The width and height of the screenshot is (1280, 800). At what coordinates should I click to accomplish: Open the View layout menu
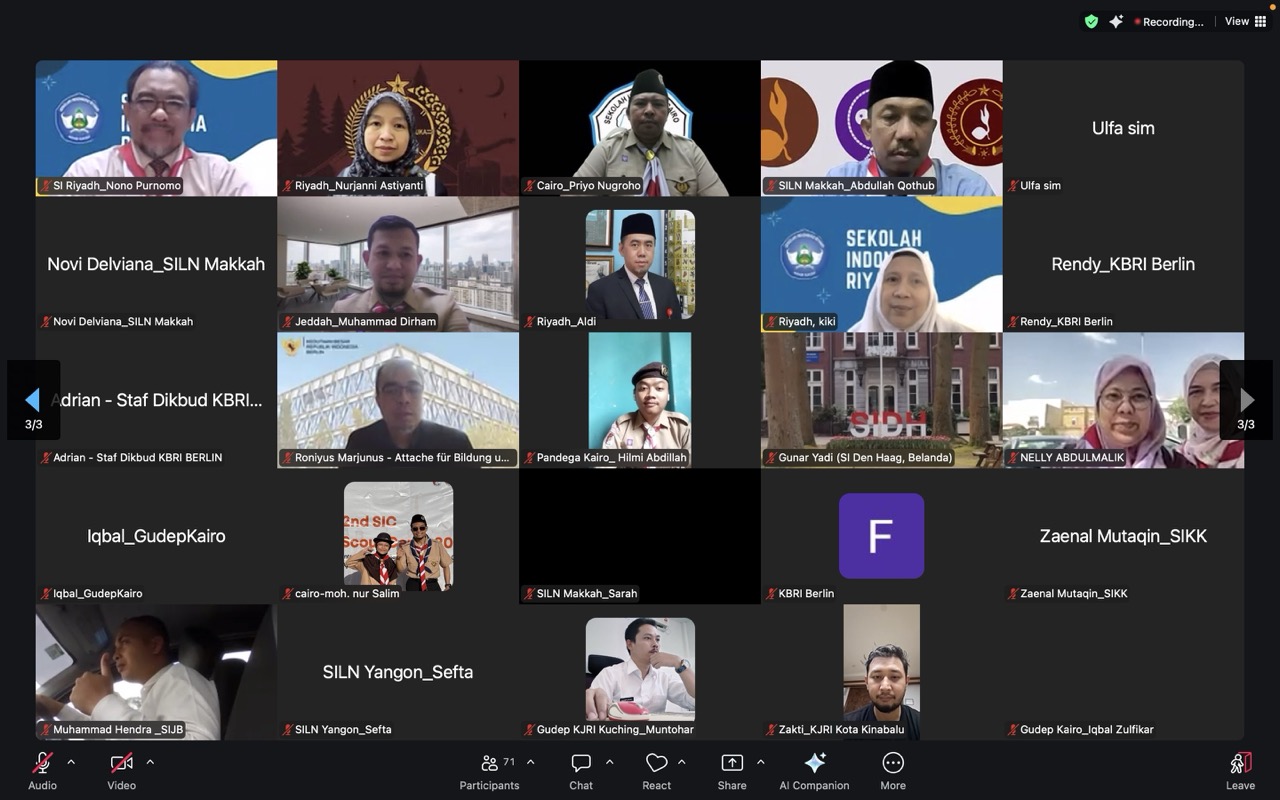click(x=1245, y=21)
